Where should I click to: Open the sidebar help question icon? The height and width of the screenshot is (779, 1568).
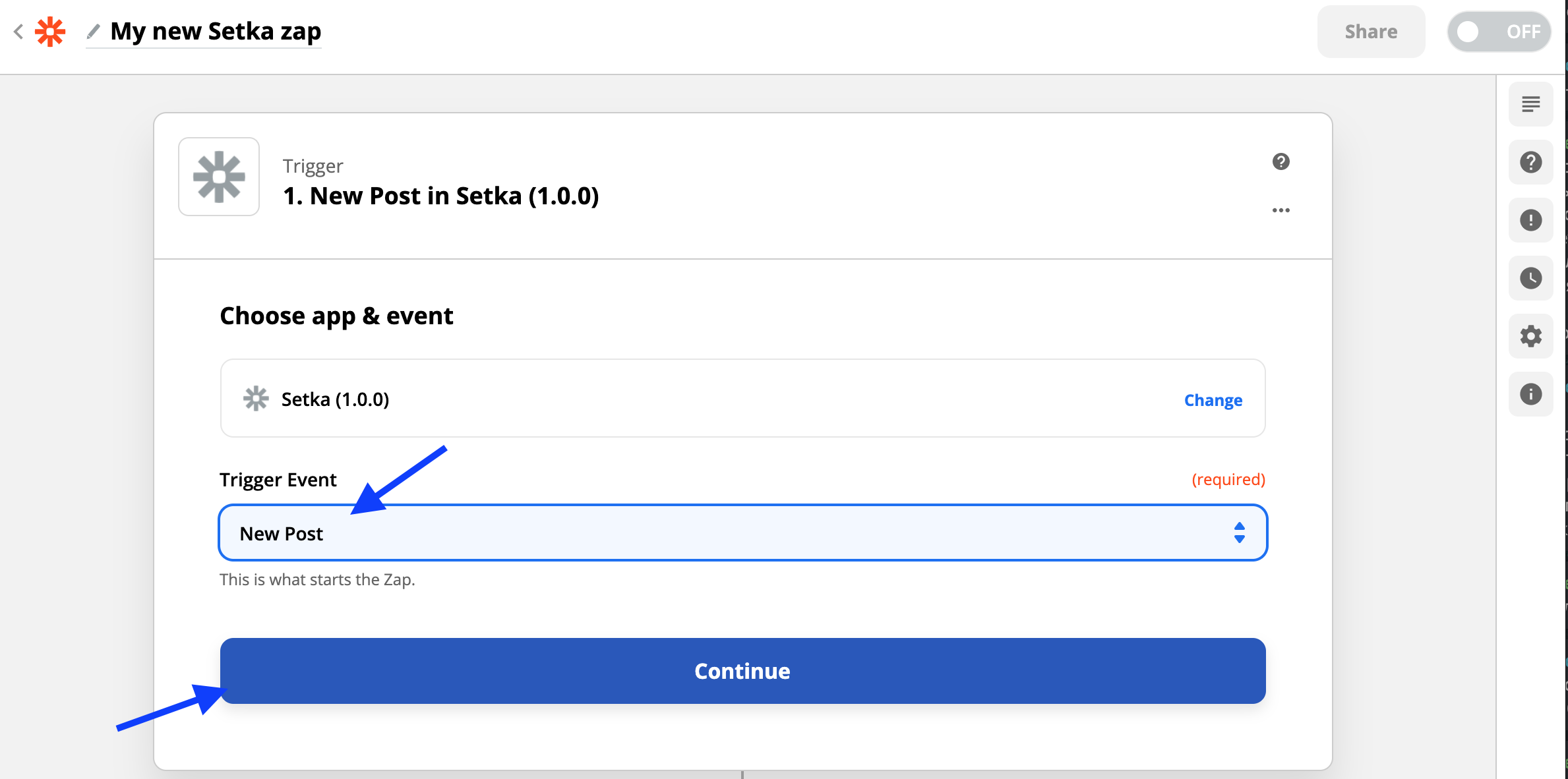pyautogui.click(x=1530, y=162)
